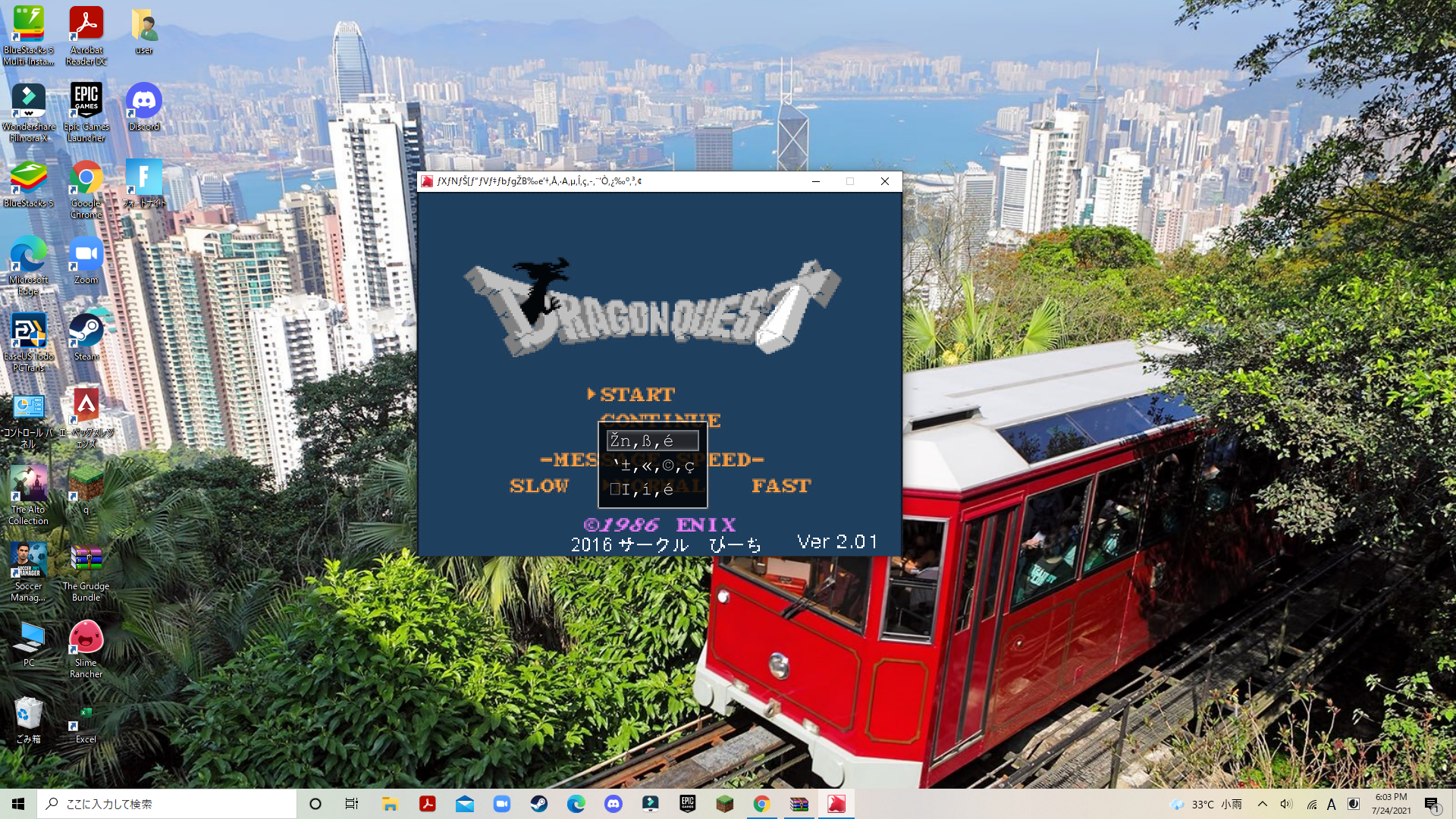Viewport: 1456px width, 819px height.
Task: Select START on Dragon Quest title screen
Action: tap(636, 394)
